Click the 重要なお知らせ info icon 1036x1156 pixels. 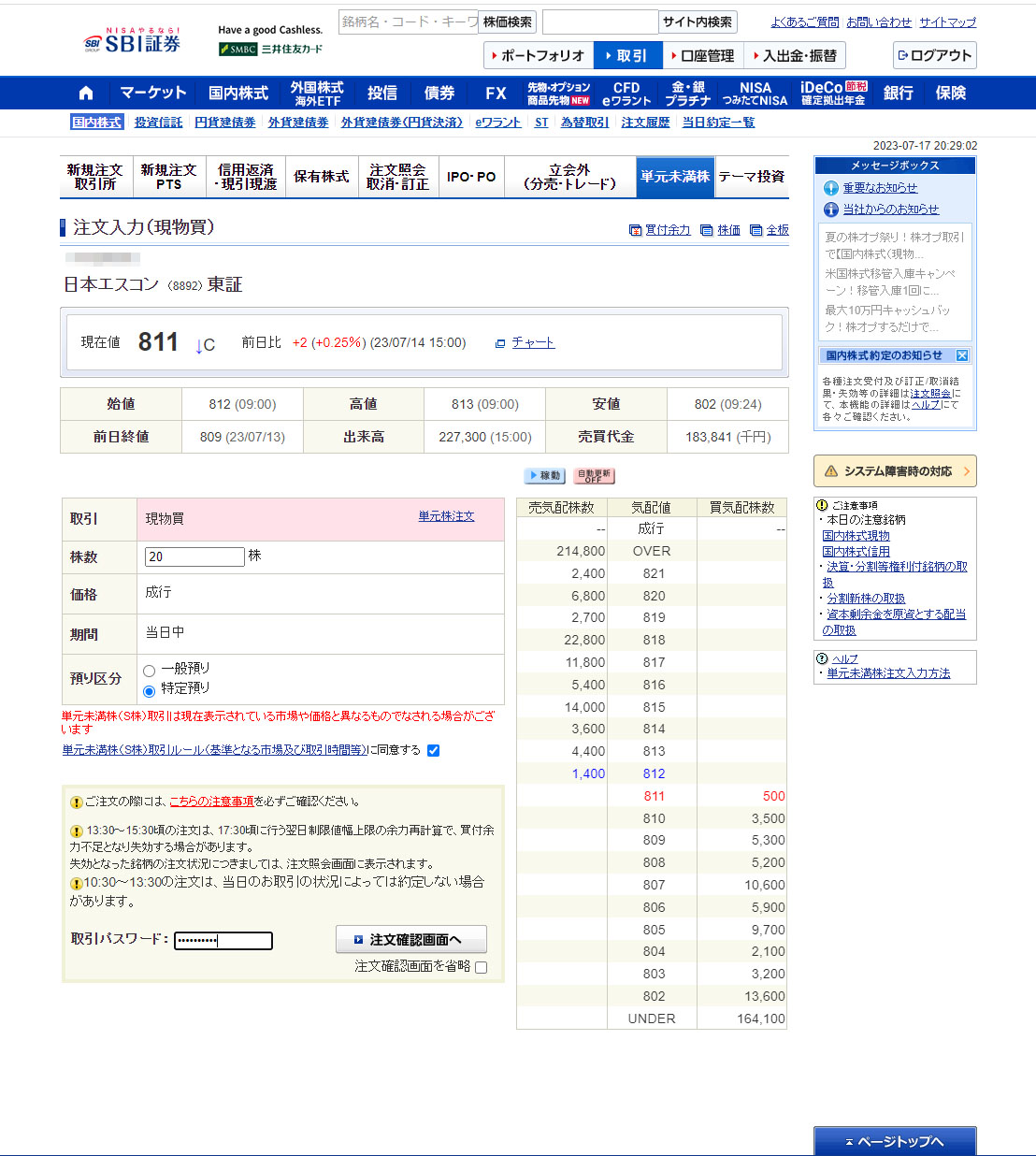(830, 188)
